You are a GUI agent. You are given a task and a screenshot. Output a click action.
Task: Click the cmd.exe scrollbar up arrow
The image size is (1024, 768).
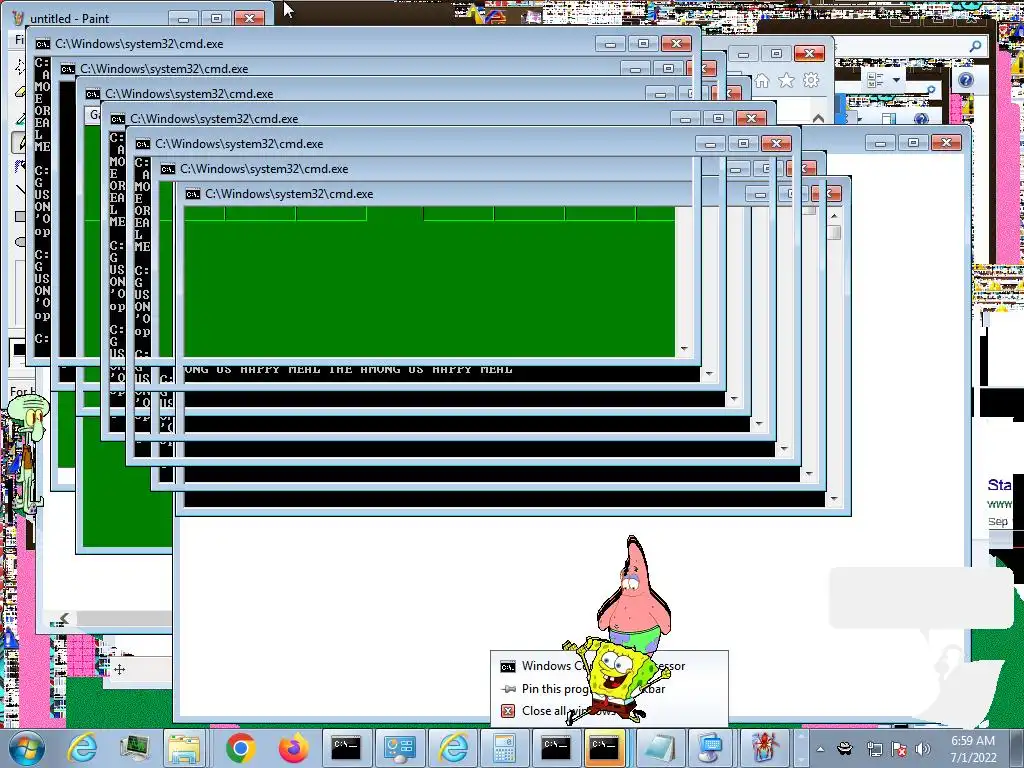[x=834, y=216]
